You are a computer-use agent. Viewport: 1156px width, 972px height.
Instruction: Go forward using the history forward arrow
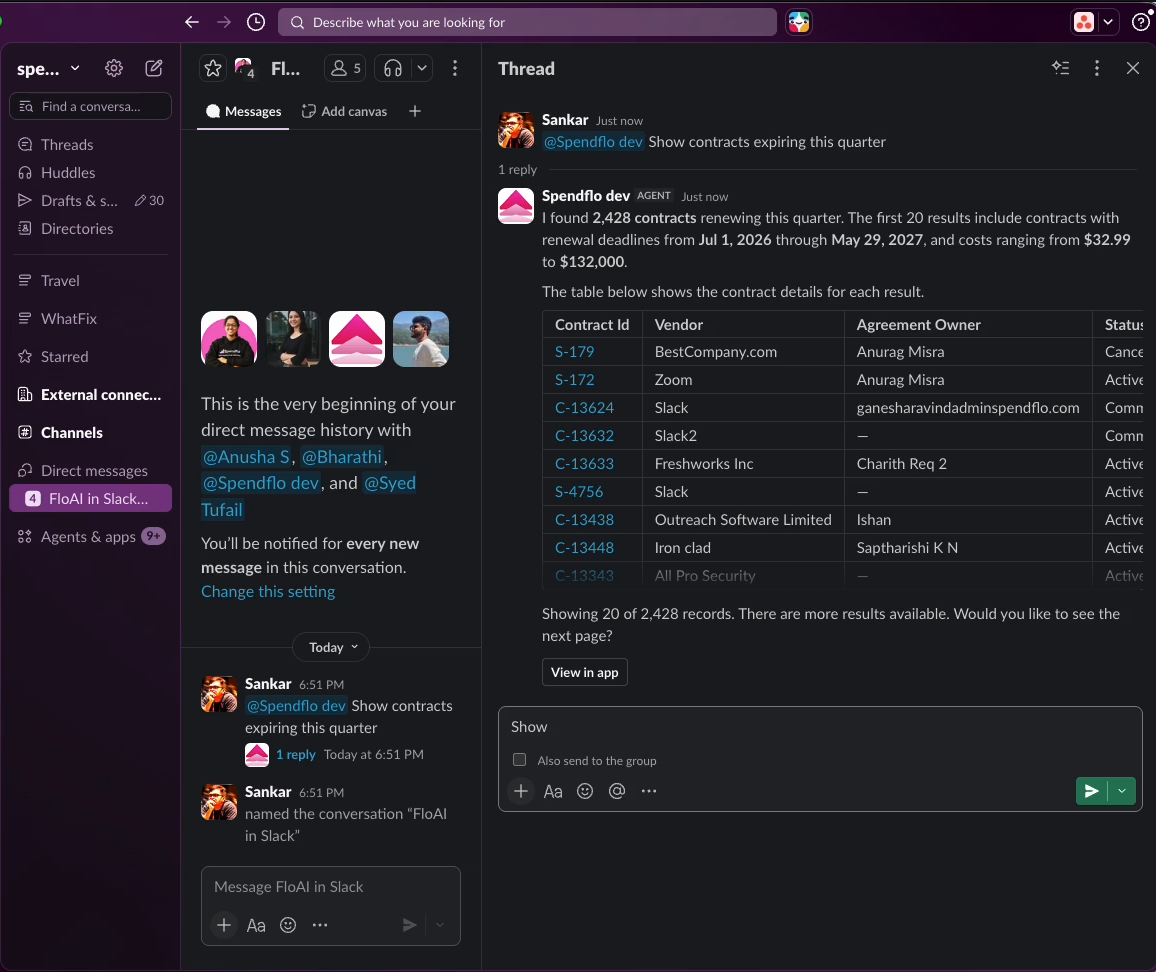pos(224,22)
